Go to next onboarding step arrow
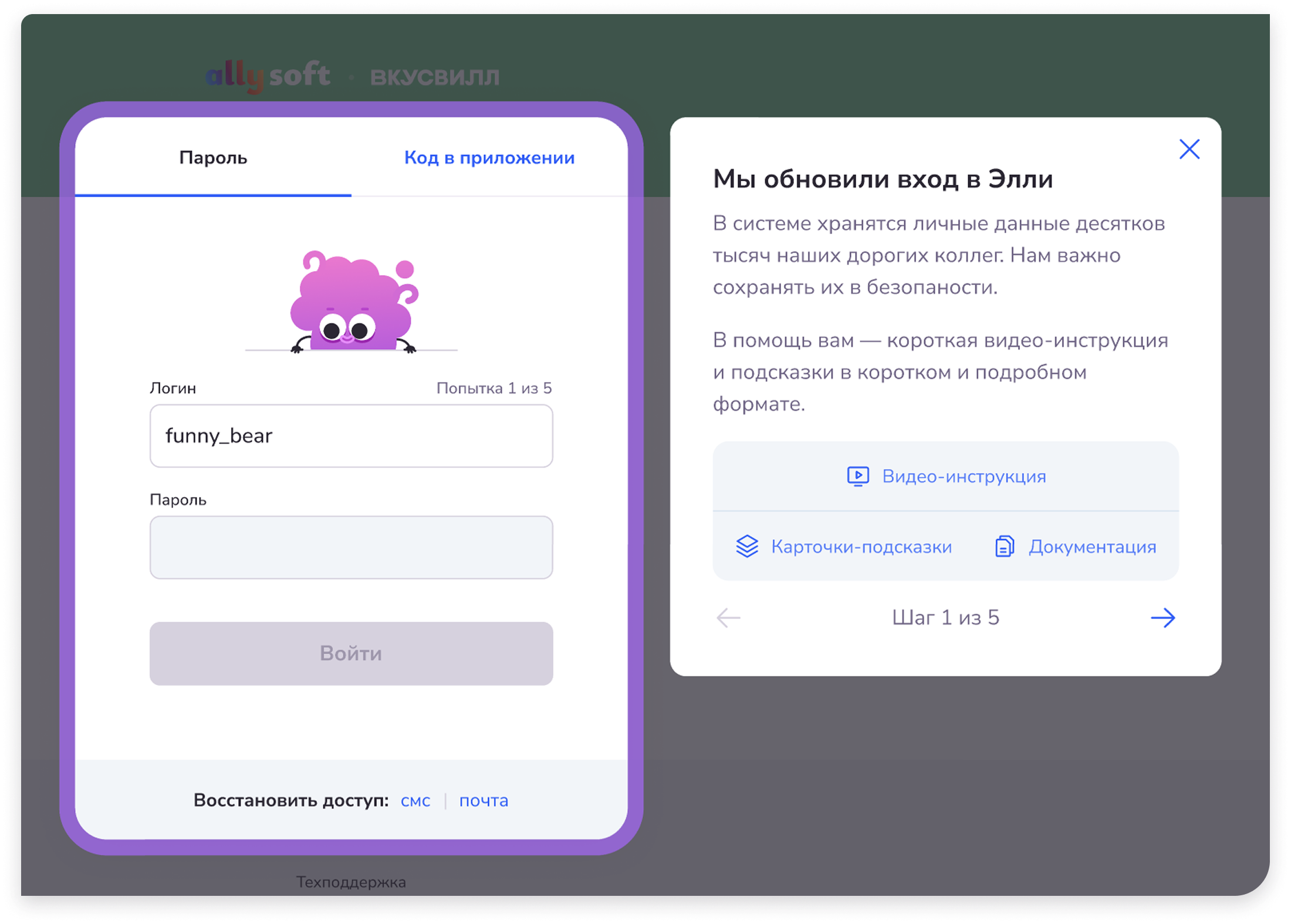Screen dimensions: 1291x924 pyautogui.click(x=1162, y=618)
